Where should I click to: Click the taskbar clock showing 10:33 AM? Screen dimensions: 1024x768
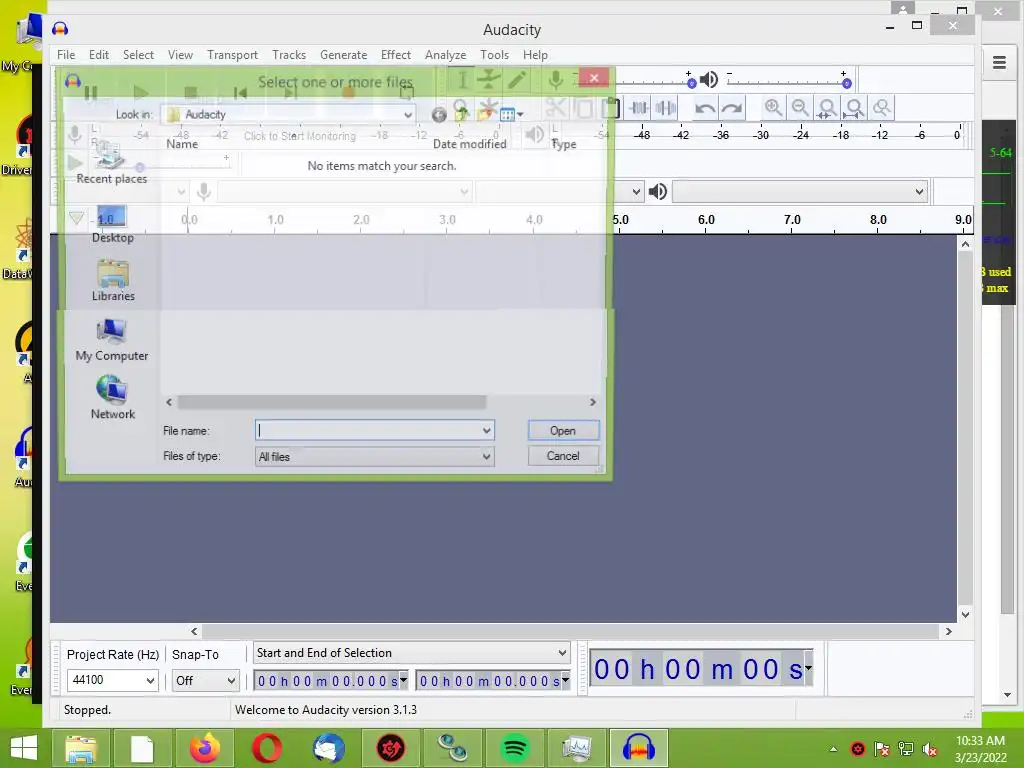980,749
